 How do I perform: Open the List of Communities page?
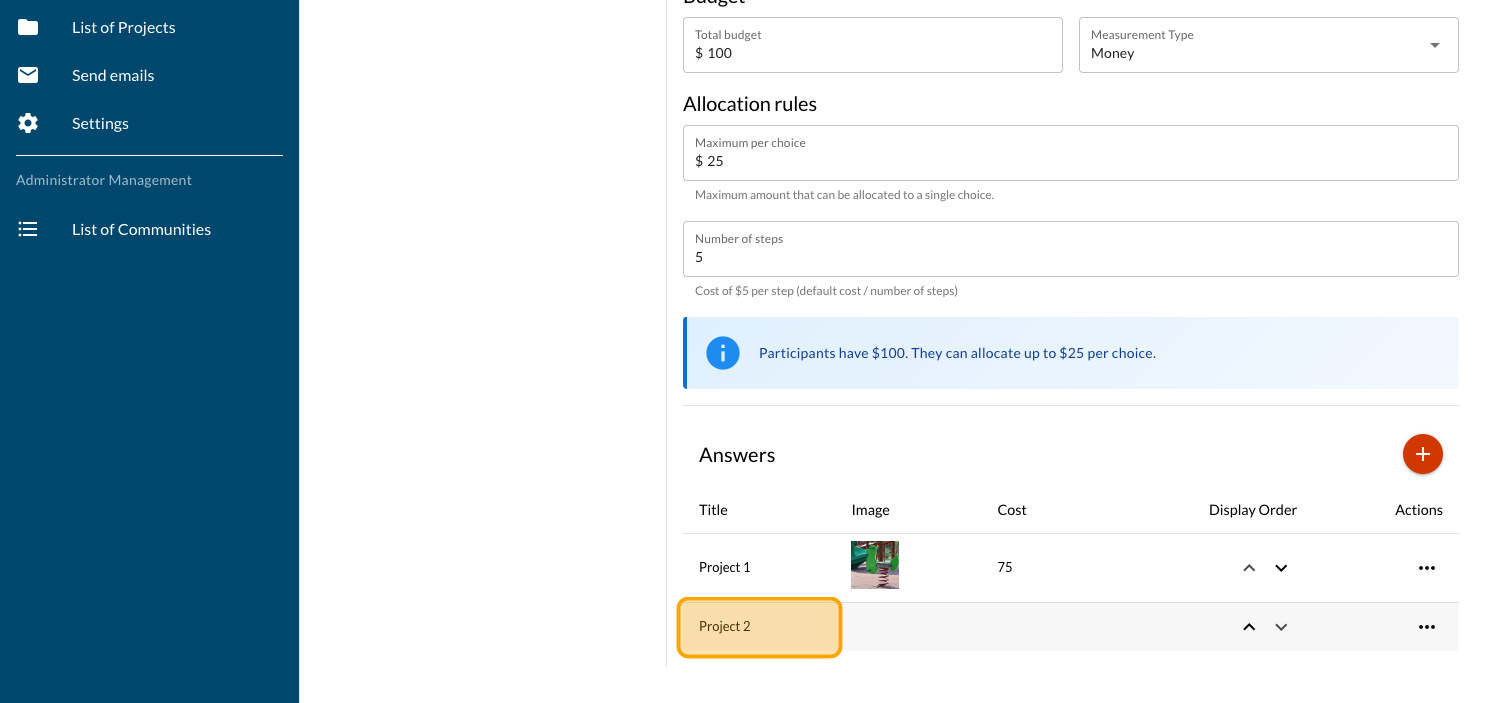click(141, 229)
